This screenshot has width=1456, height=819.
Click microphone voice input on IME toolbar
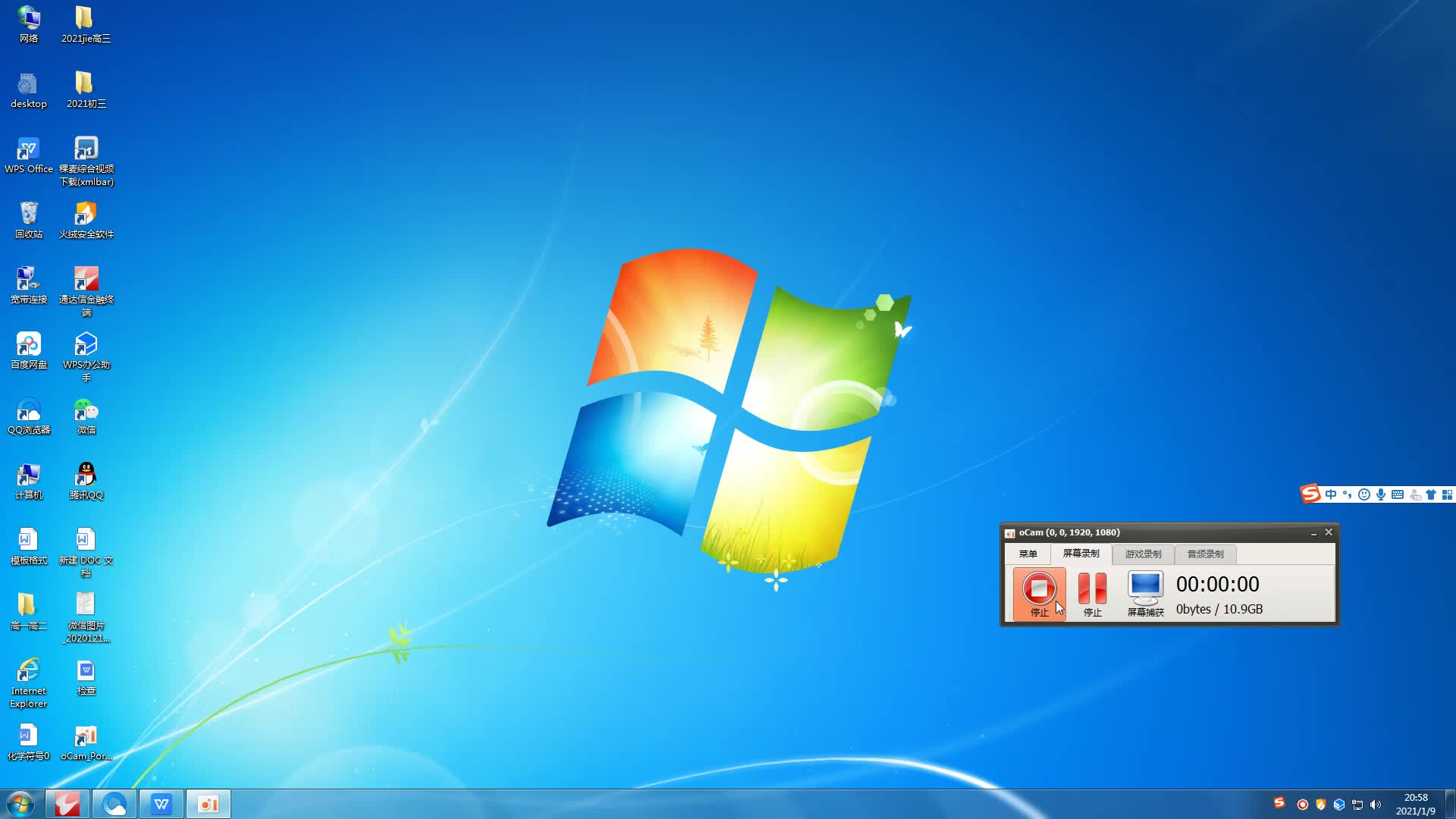(1381, 494)
